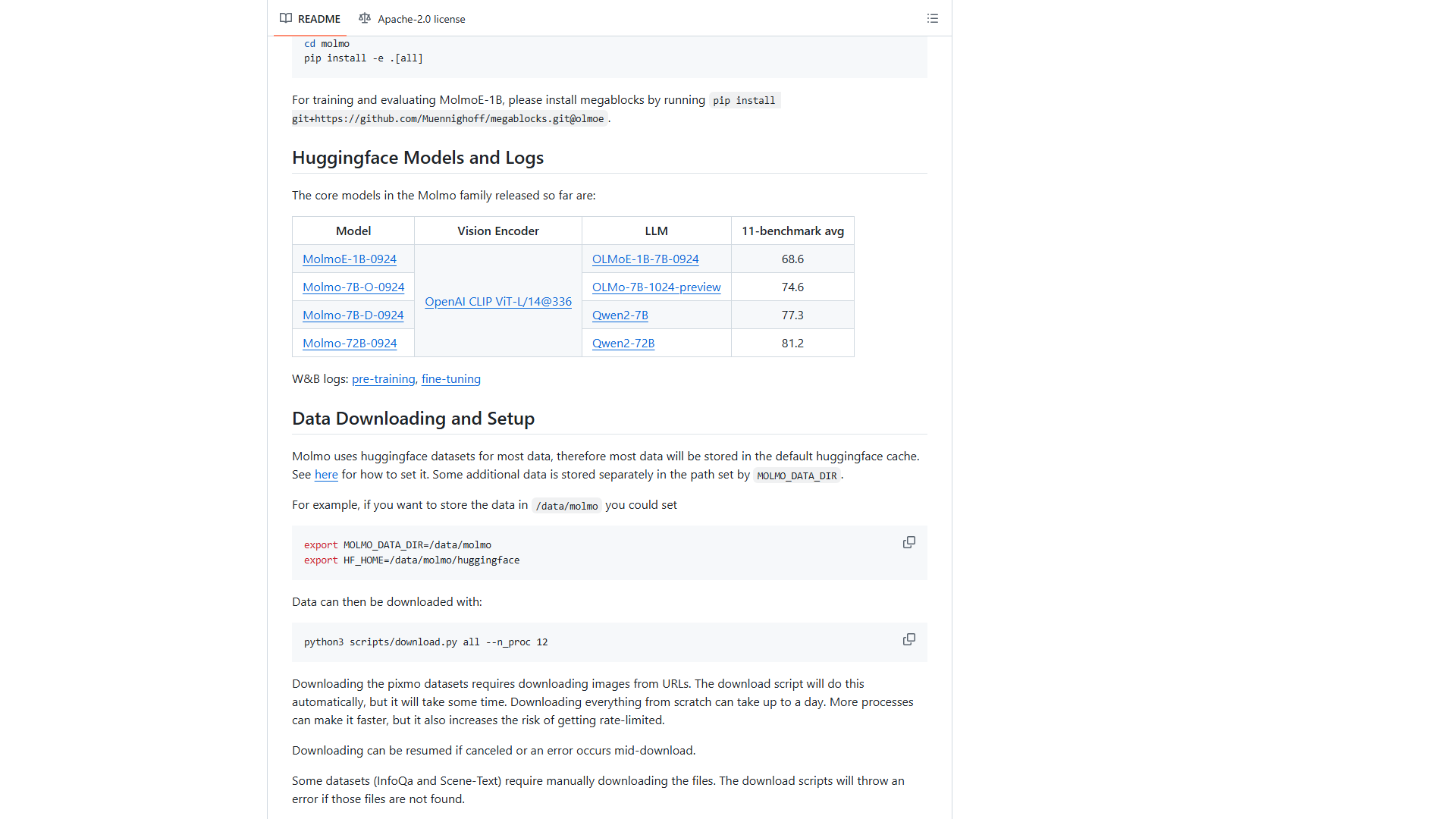Viewport: 1456px width, 819px height.
Task: Click the Data Downloading and Setup heading
Action: pos(413,418)
